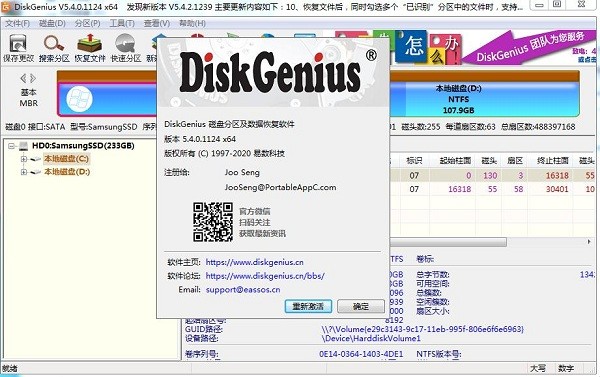
Task: Click the DiskGenius 团队为您服务 purple banner
Action: coord(529,48)
